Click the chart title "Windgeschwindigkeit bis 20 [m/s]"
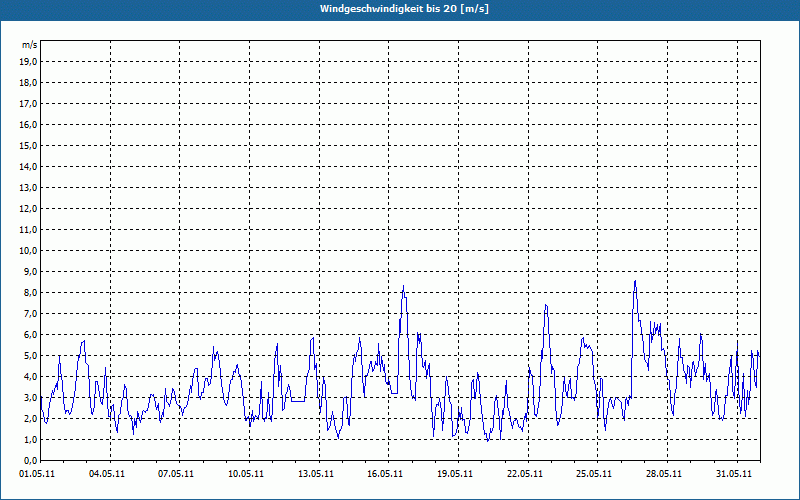The width and height of the screenshot is (800, 500). 404,9
